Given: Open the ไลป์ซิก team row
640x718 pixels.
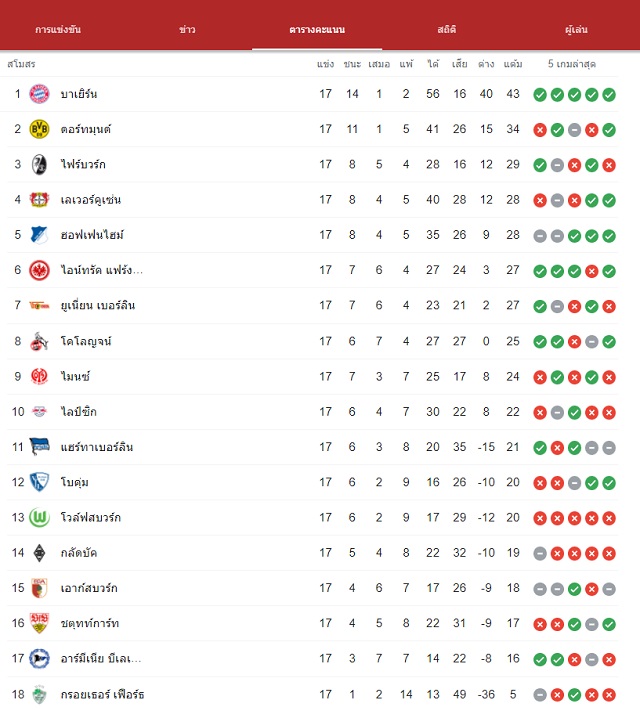Looking at the screenshot, I should click(312, 412).
